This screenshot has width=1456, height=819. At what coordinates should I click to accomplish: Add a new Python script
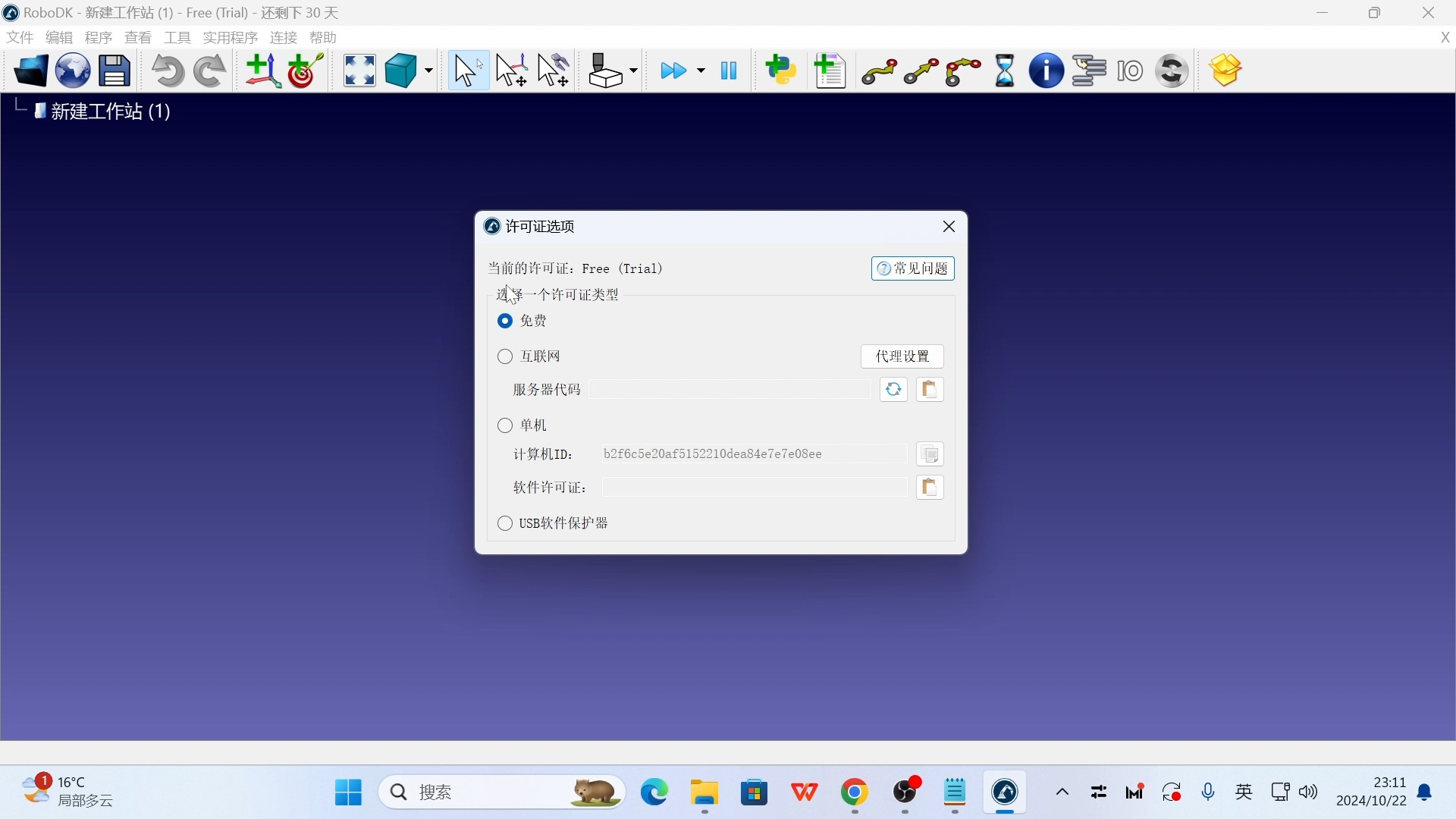781,70
